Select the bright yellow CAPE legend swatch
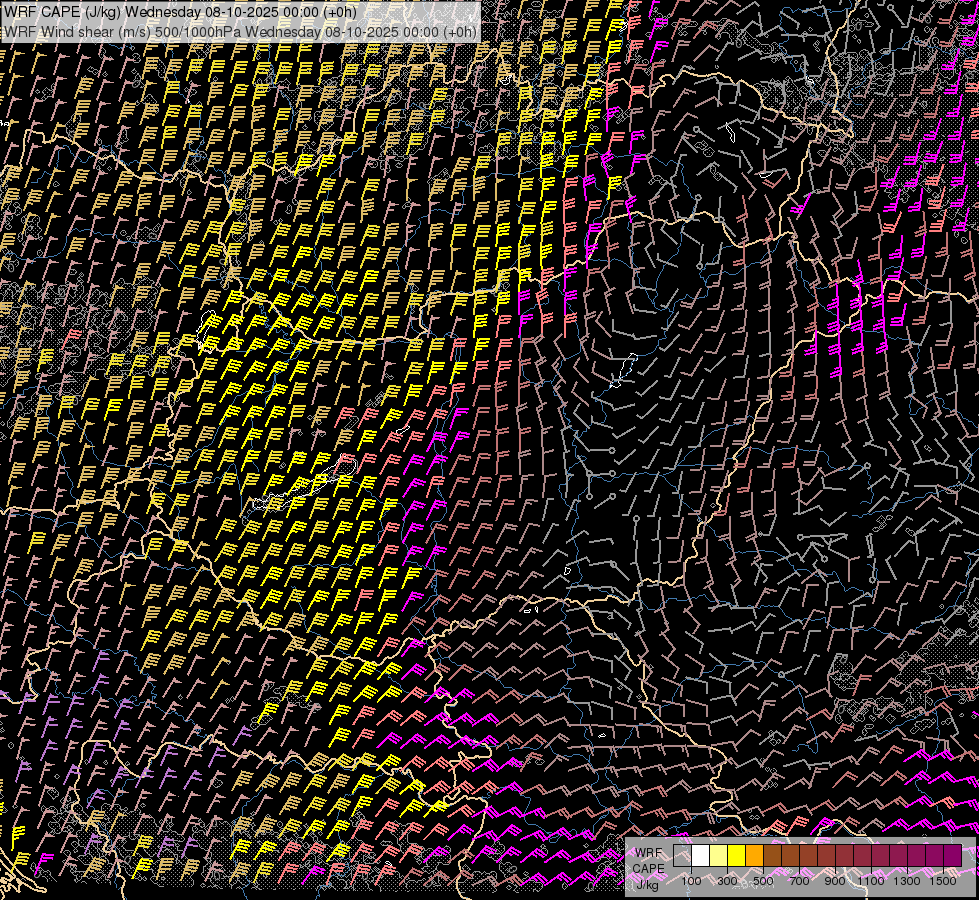 pyautogui.click(x=736, y=856)
